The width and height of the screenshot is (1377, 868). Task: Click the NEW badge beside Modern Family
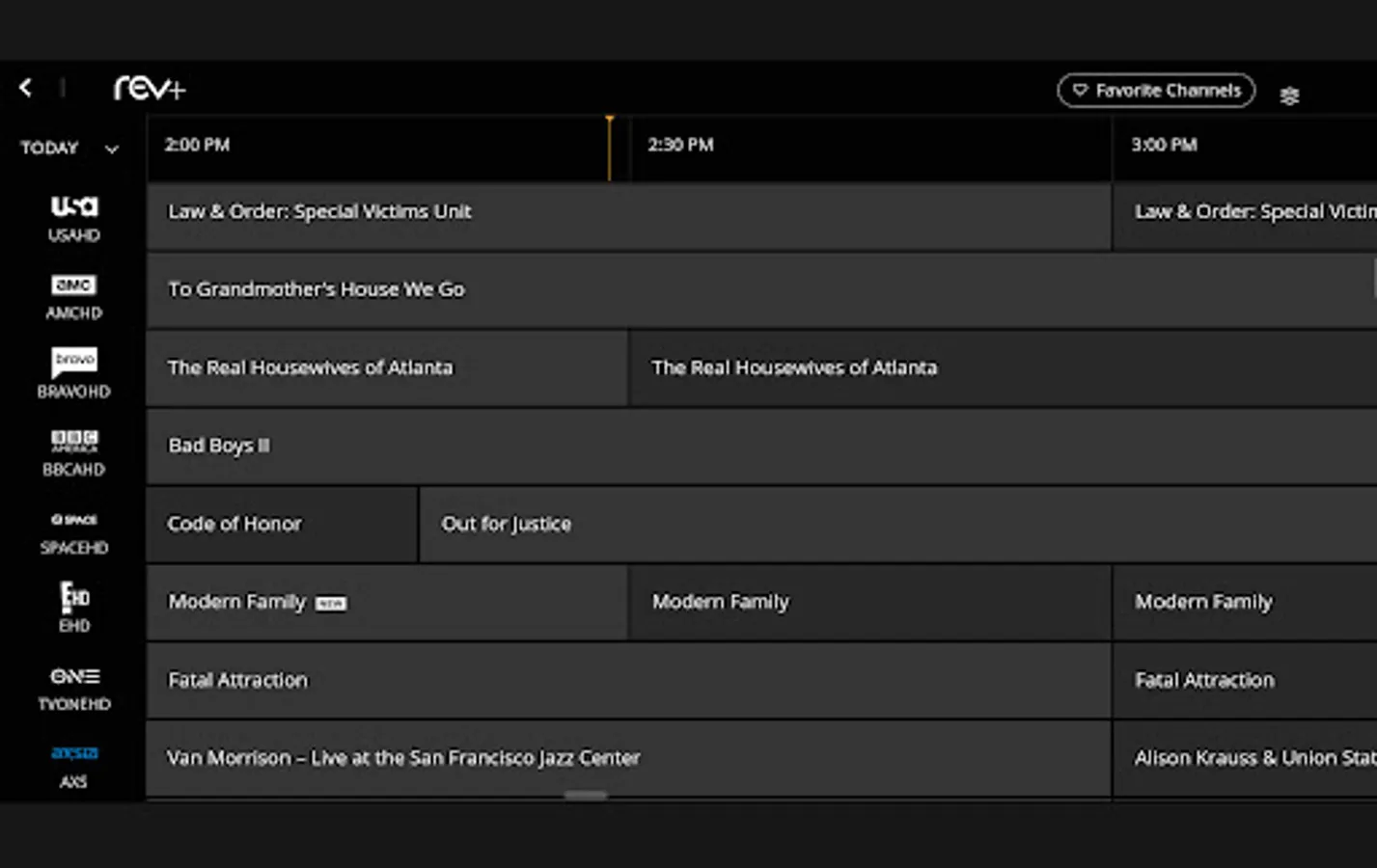tap(331, 604)
